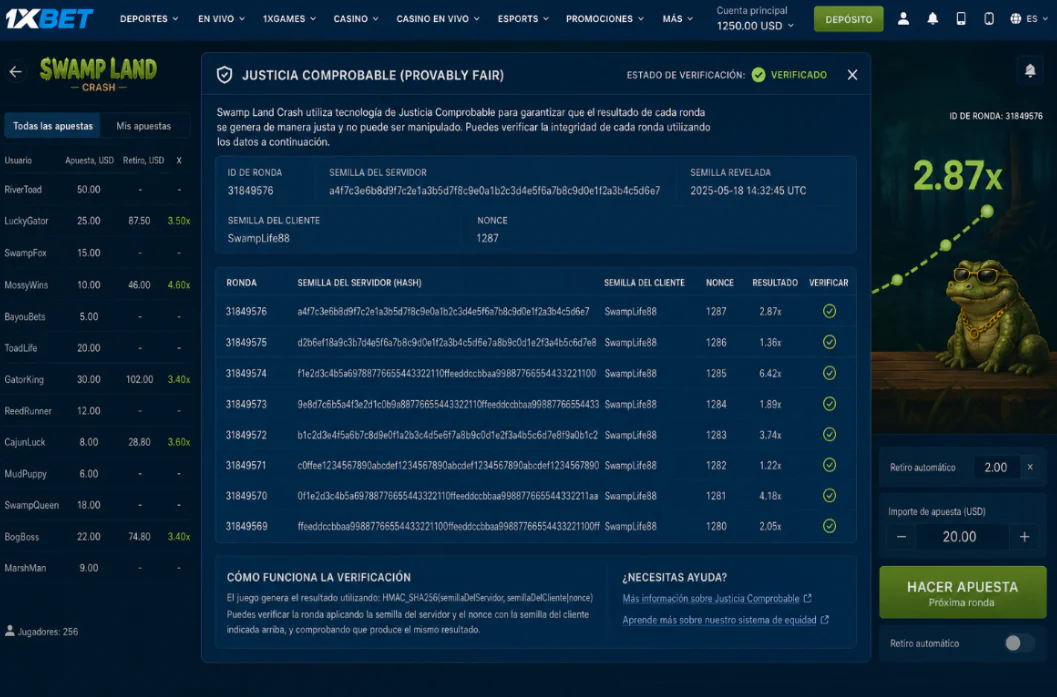Viewport: 1057px width, 697px height.
Task: Click the game bell icon above round ID
Action: coord(1030,70)
